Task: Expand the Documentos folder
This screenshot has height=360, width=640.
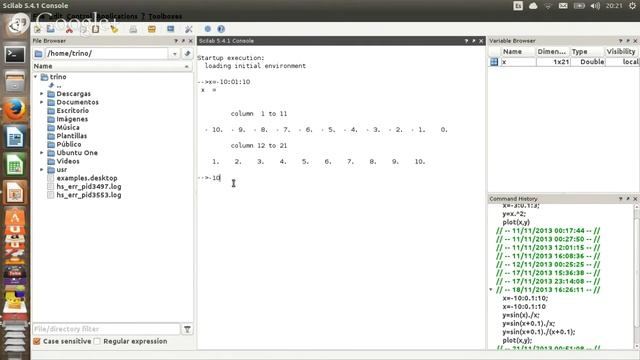Action: click(42, 102)
